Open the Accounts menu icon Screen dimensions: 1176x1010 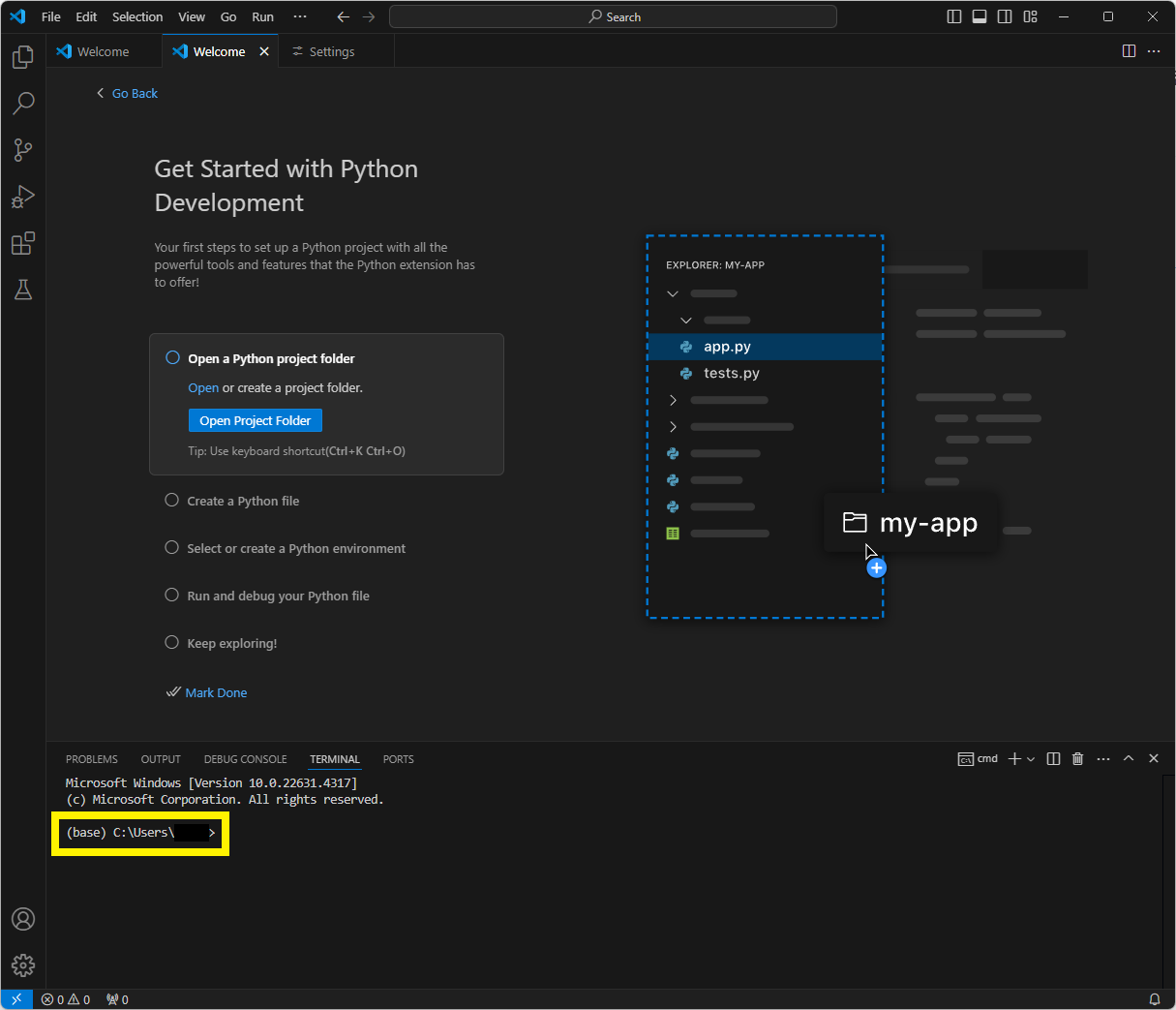[x=23, y=919]
